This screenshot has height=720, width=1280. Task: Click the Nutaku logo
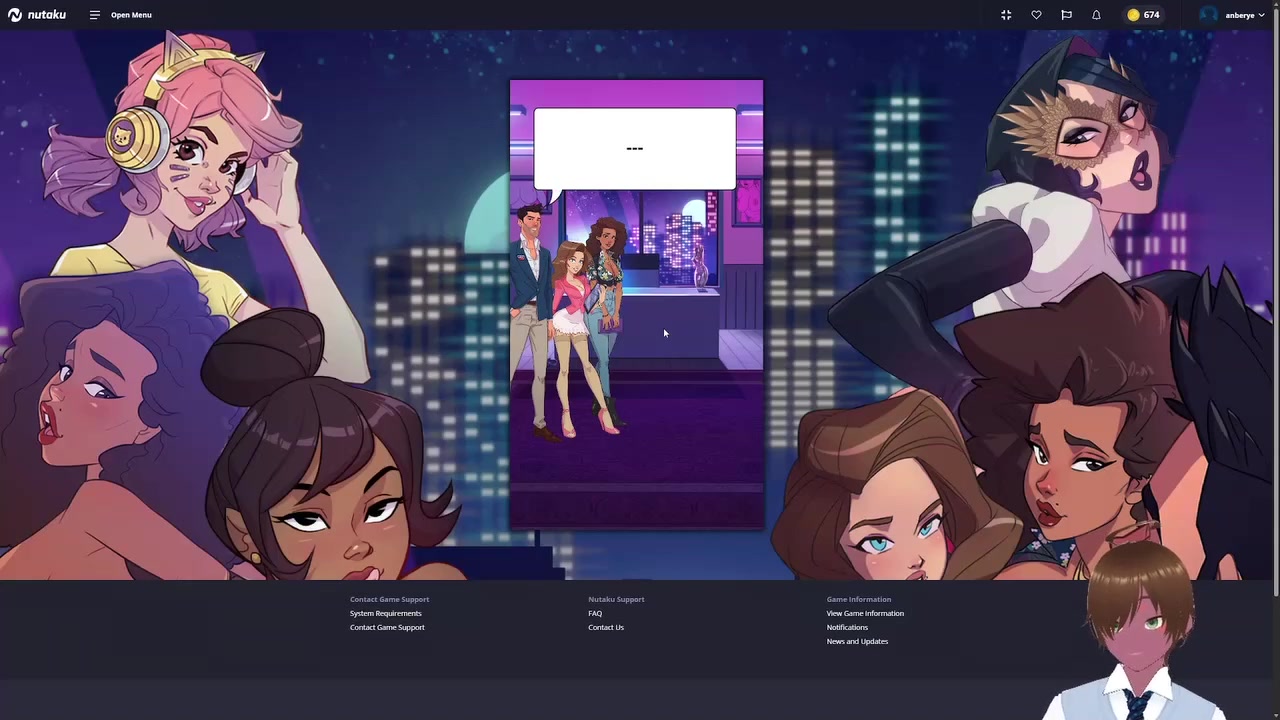pos(37,15)
